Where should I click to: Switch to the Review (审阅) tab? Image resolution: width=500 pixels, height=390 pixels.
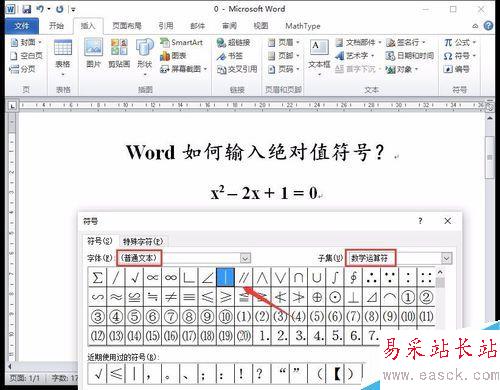pos(229,26)
